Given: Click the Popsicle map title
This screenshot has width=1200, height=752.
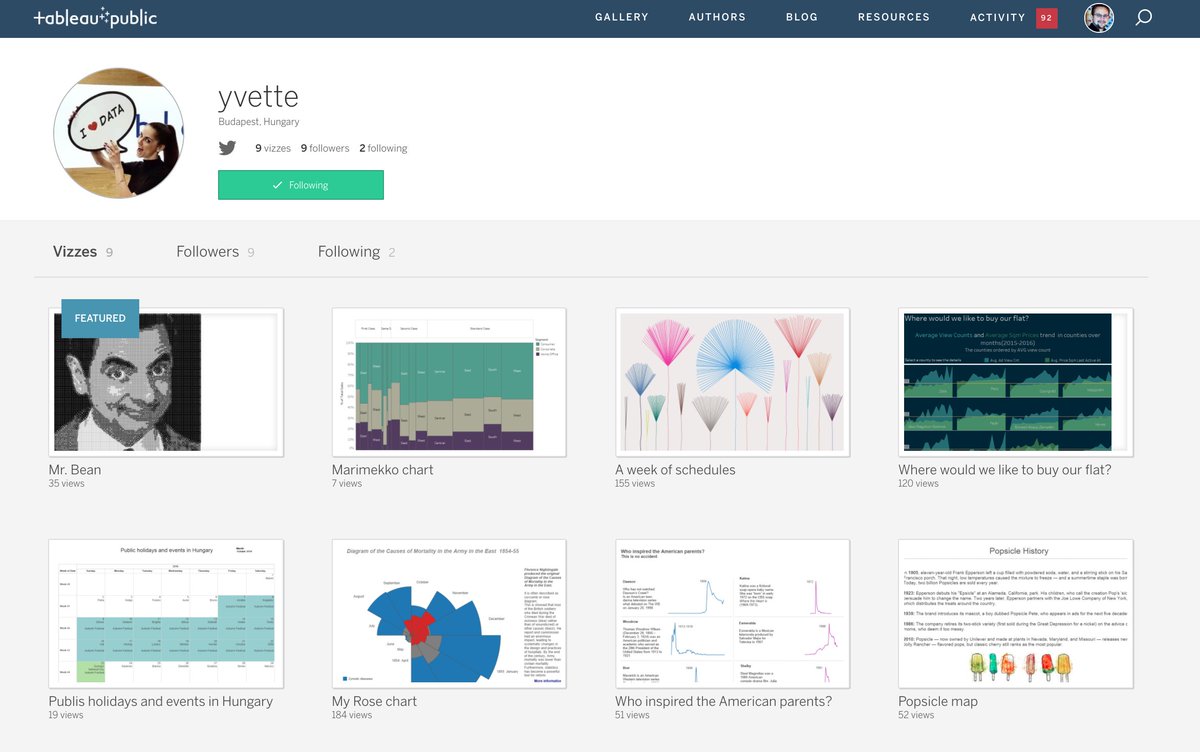Looking at the screenshot, I should coord(938,702).
